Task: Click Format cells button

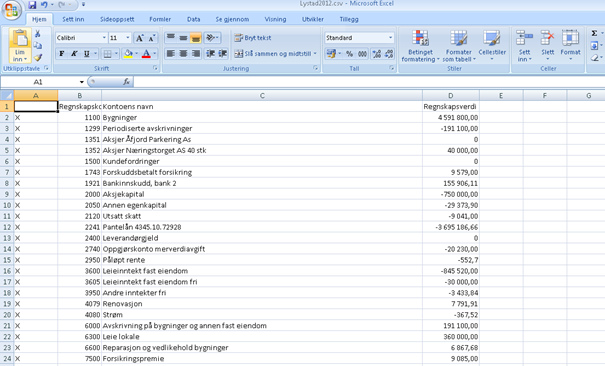Action: pos(570,46)
